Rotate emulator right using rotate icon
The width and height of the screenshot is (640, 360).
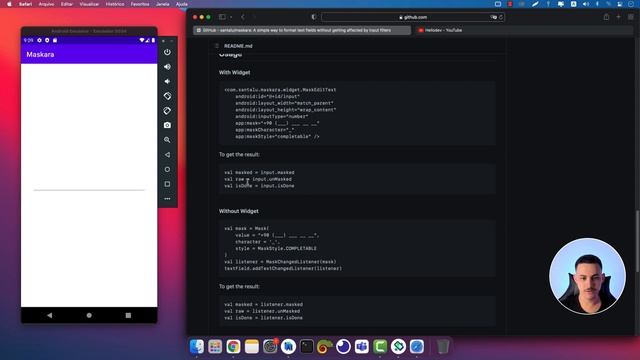167,111
